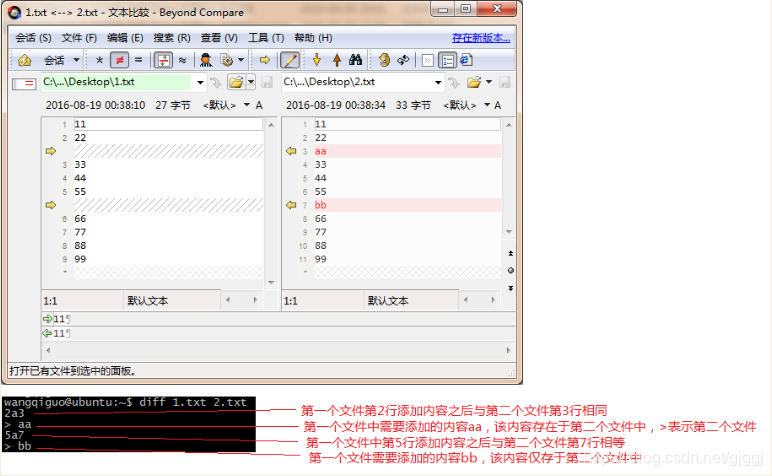This screenshot has height=476, width=772.
Task: Open the 会话 toolbar dropdown
Action: pyautogui.click(x=76, y=60)
